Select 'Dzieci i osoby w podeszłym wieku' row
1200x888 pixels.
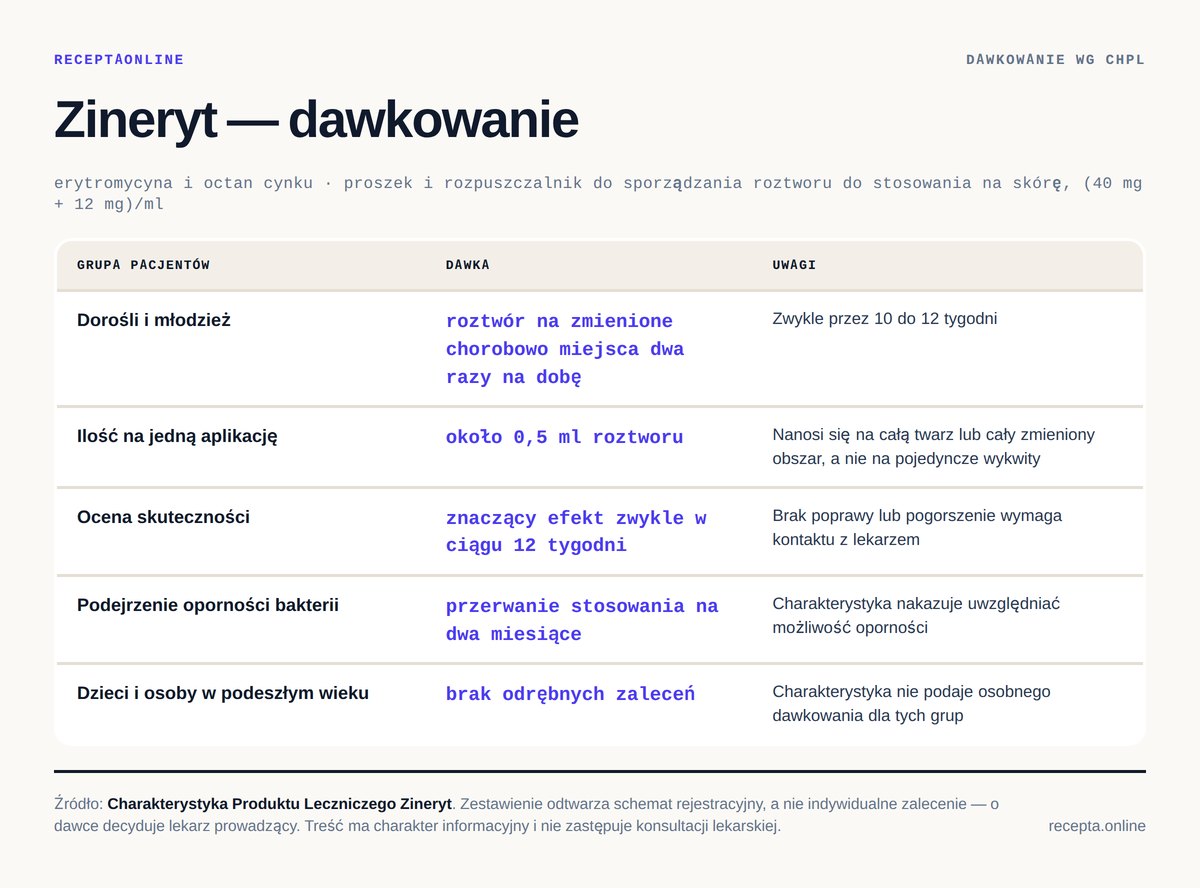click(223, 693)
